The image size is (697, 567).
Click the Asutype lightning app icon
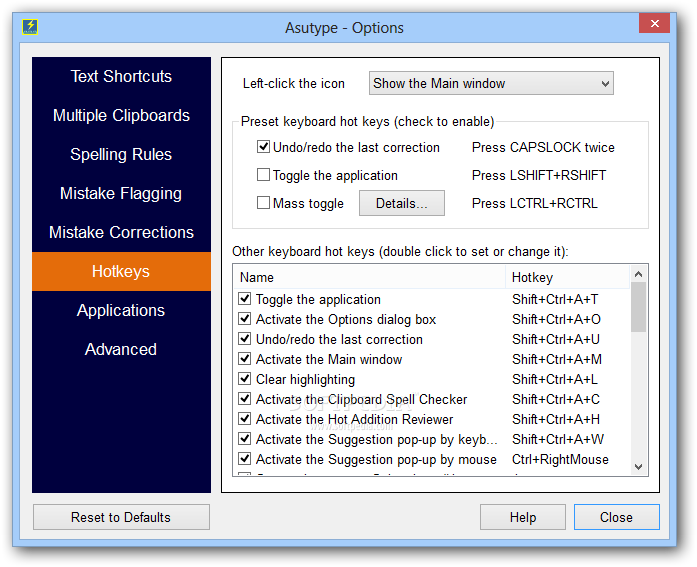(x=30, y=27)
